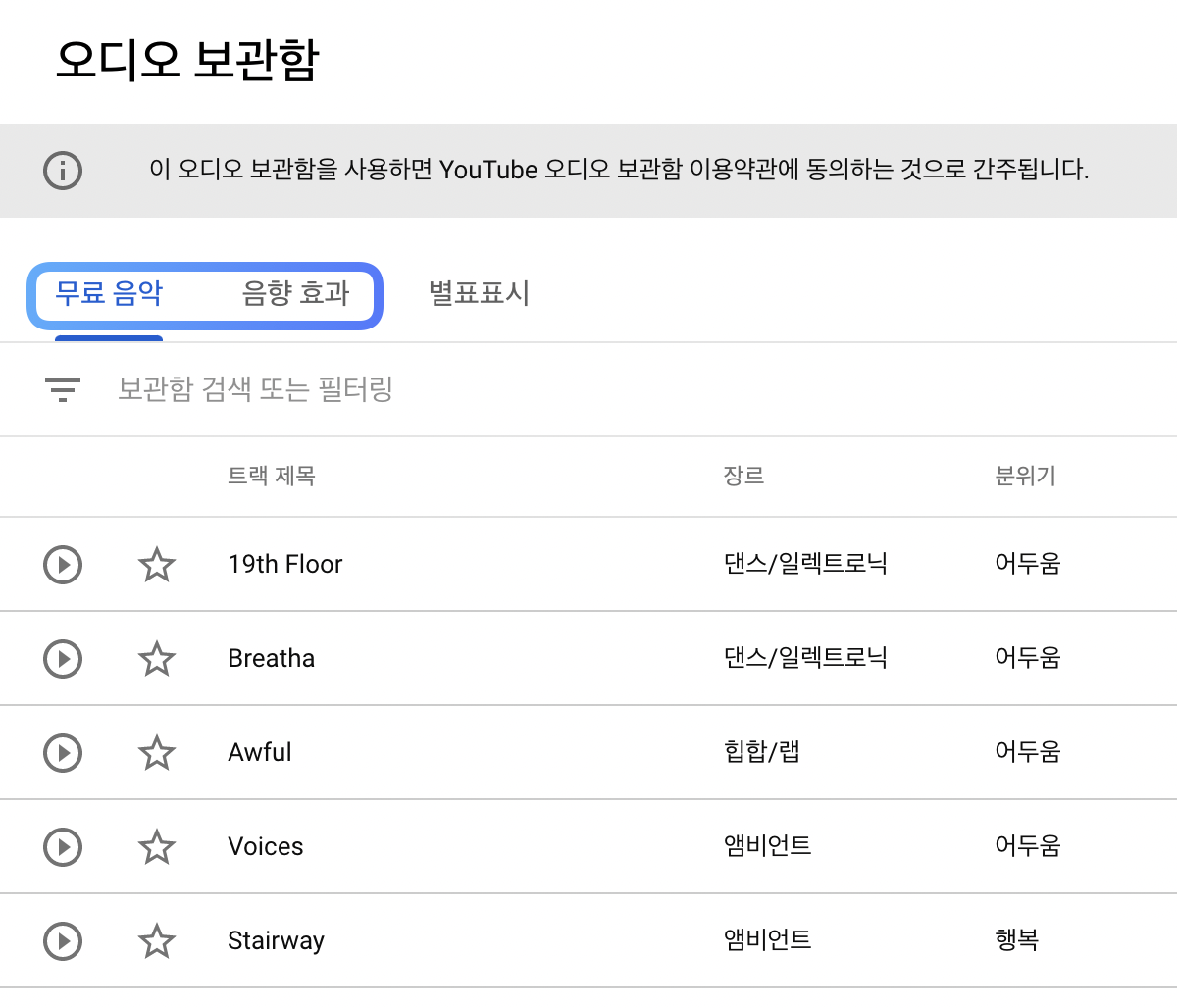The image size is (1177, 1008).
Task: Play the Awful track
Action: [x=63, y=753]
